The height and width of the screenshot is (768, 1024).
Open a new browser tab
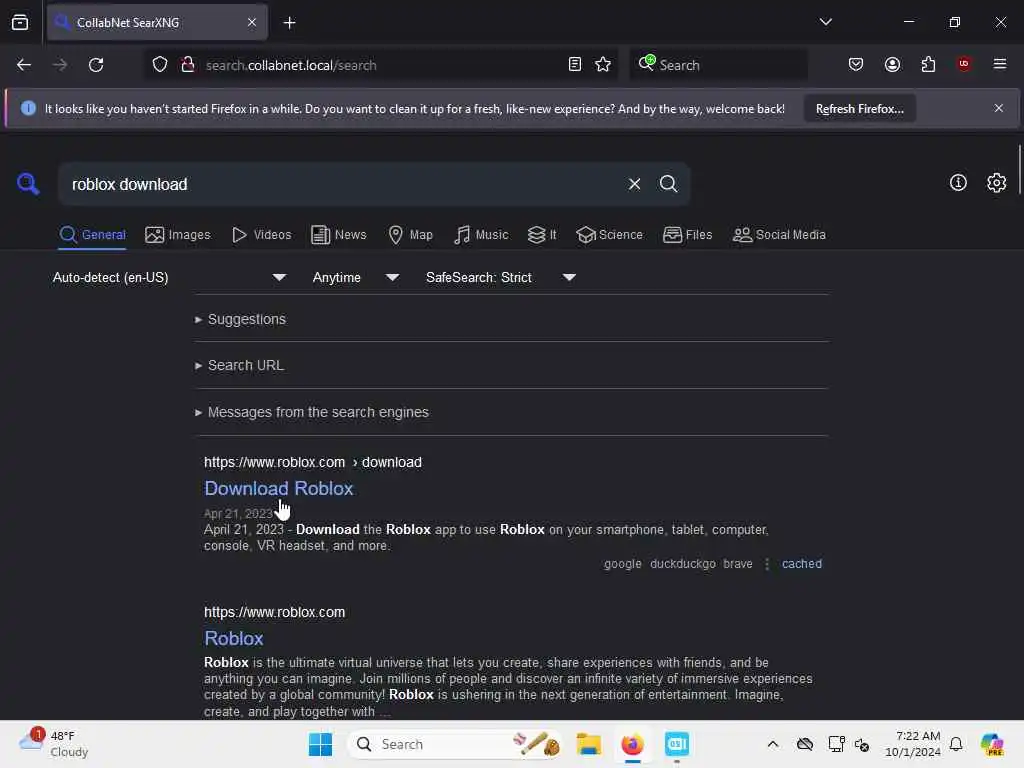pos(289,23)
